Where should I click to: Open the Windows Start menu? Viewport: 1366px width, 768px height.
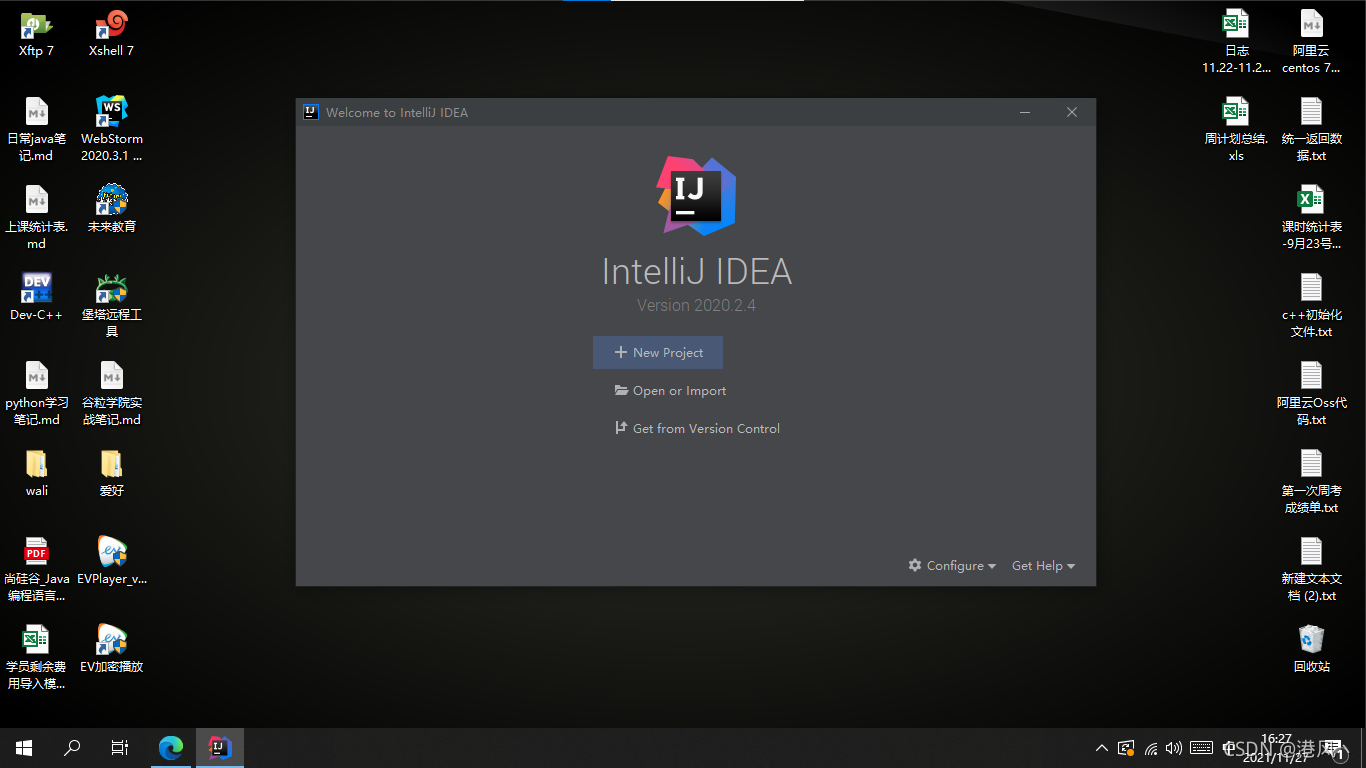tap(24, 748)
